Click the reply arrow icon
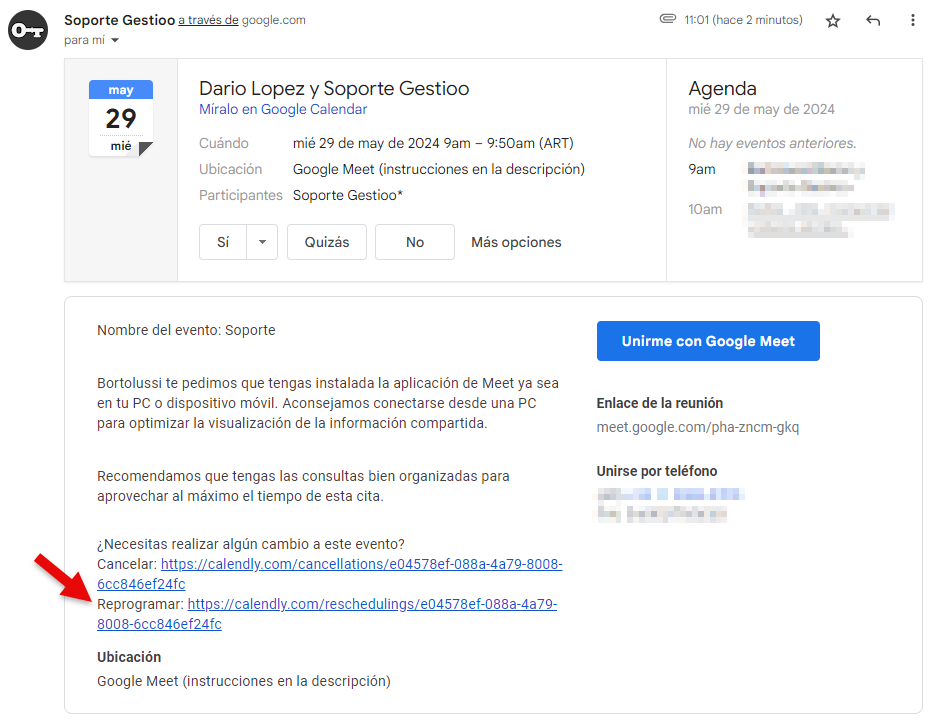 (x=872, y=21)
